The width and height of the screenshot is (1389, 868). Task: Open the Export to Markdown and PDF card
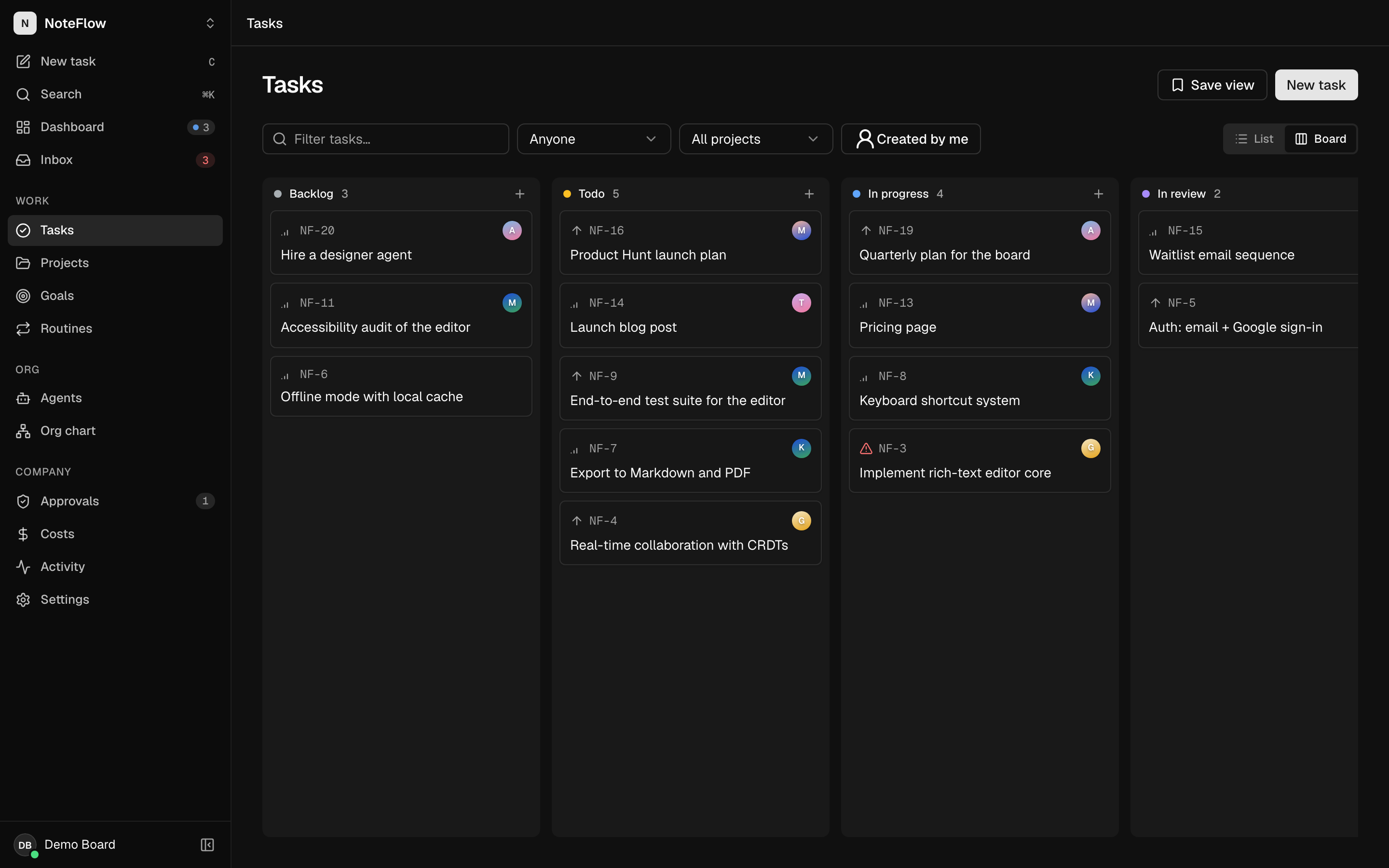690,461
